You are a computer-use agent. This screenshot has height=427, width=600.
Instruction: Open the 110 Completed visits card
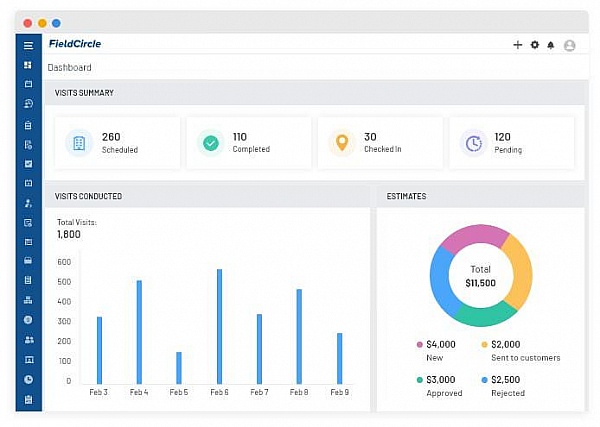click(x=249, y=143)
